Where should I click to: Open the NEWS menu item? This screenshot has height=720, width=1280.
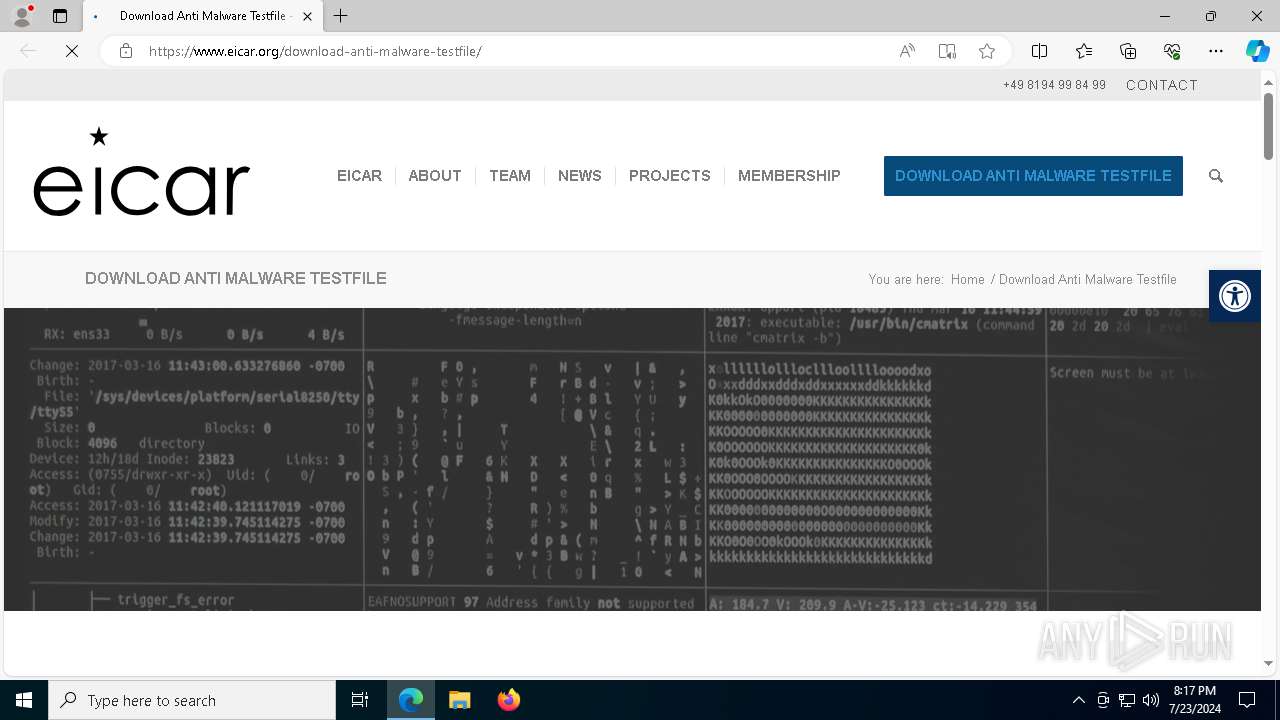coord(580,176)
